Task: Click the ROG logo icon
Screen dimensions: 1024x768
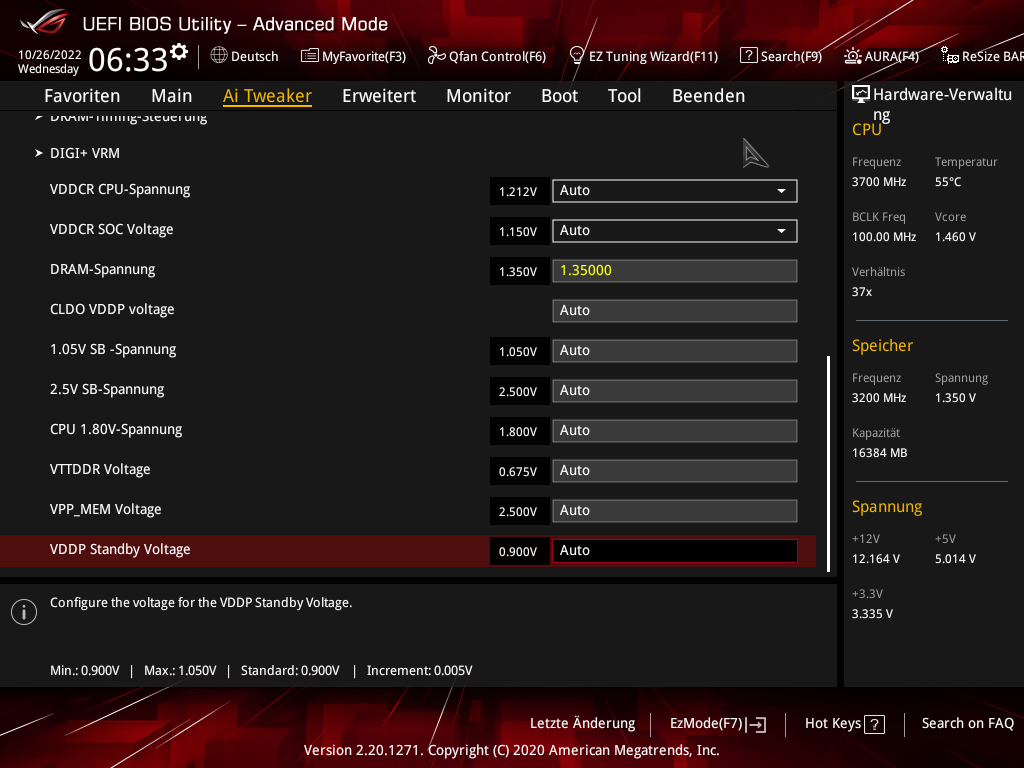Action: 43,23
